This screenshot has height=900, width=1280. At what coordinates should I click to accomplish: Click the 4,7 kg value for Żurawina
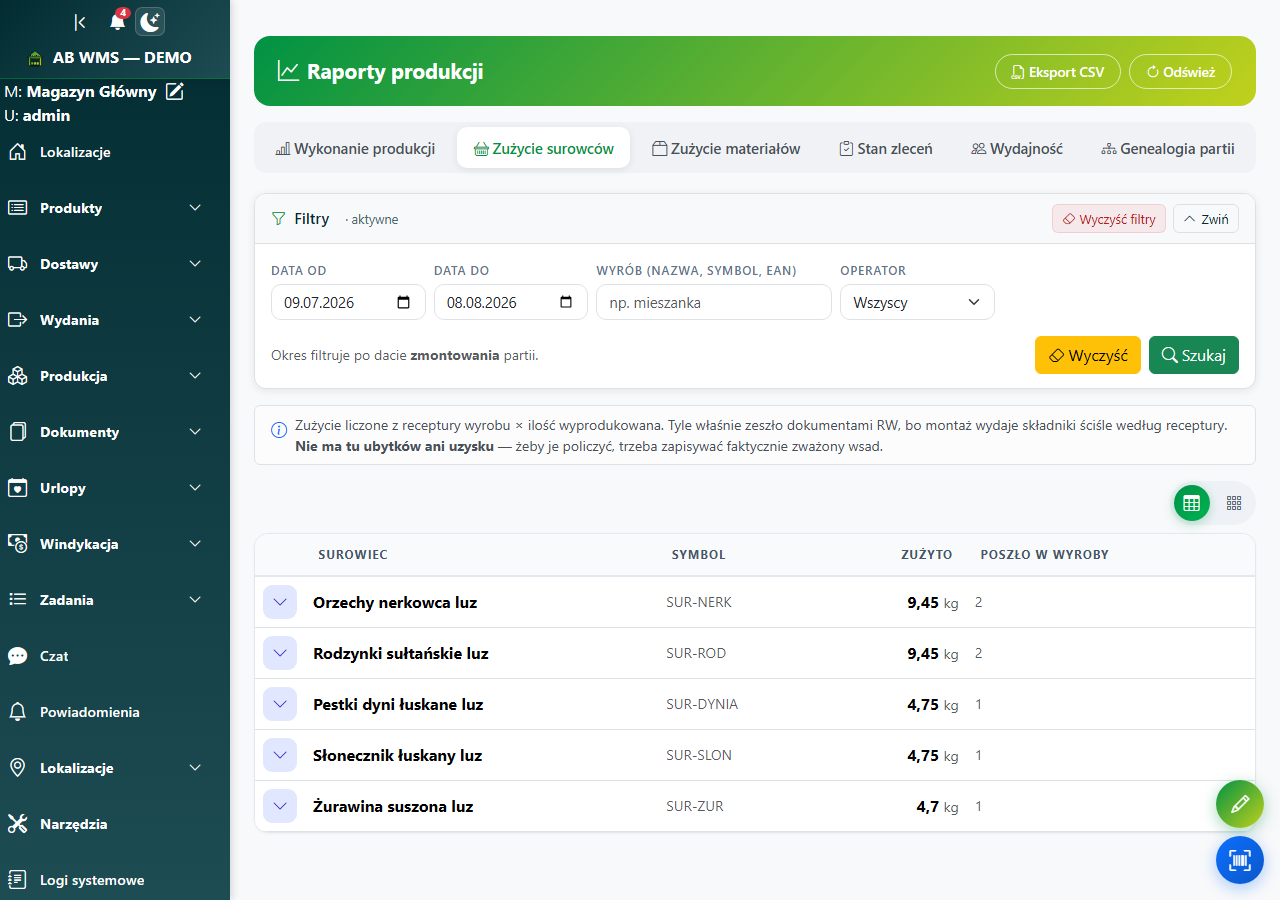pyautogui.click(x=938, y=806)
